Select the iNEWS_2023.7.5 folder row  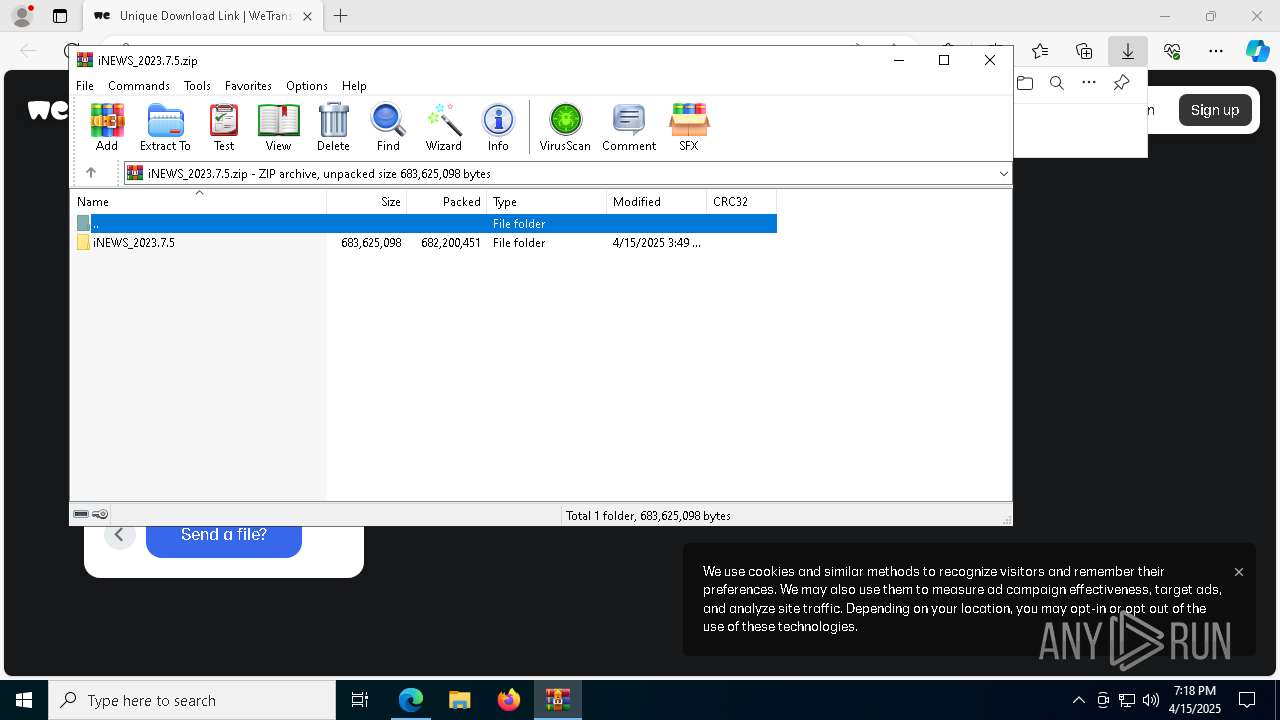click(x=426, y=243)
